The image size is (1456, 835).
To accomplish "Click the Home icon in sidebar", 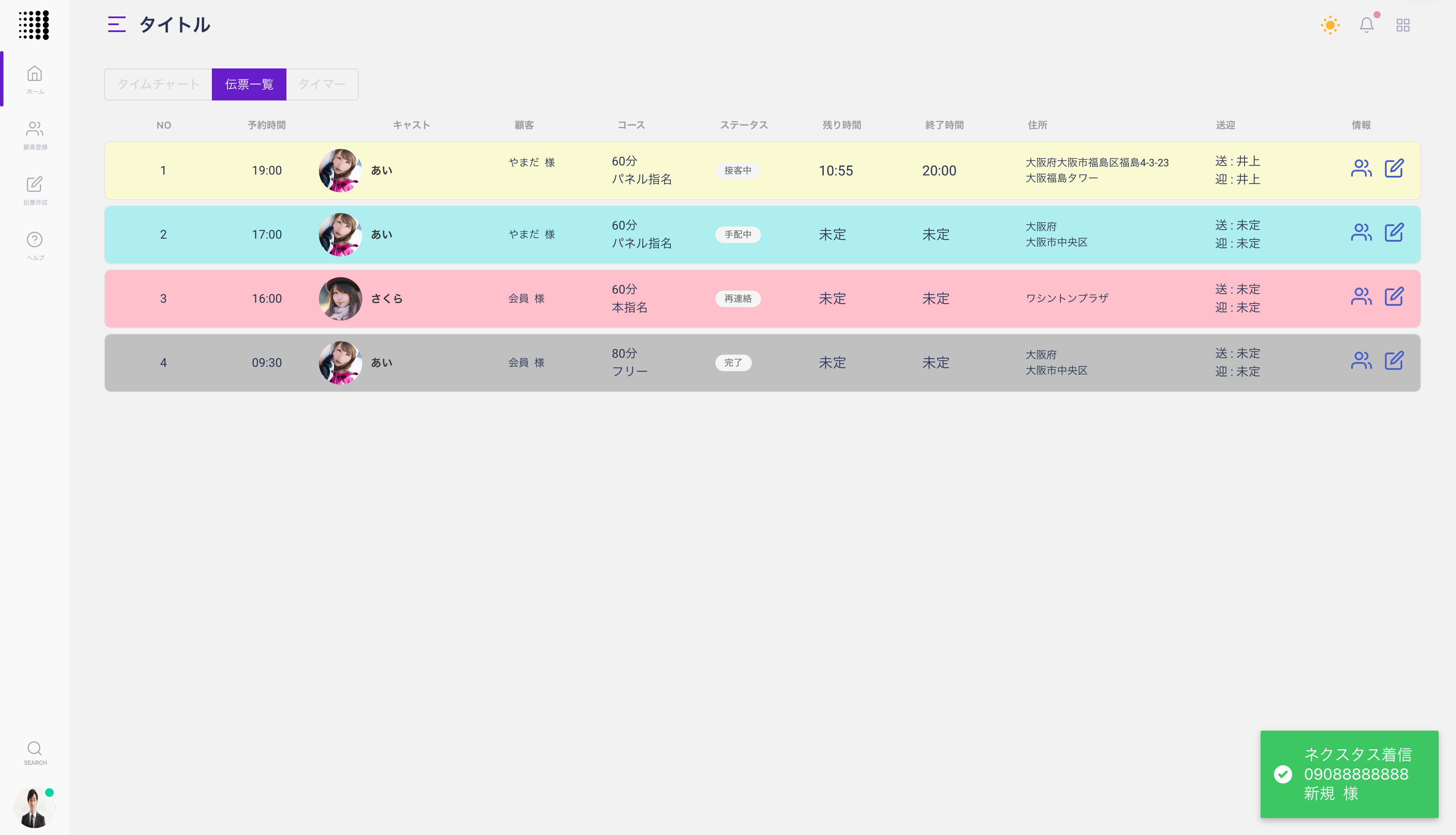I will click(x=34, y=74).
